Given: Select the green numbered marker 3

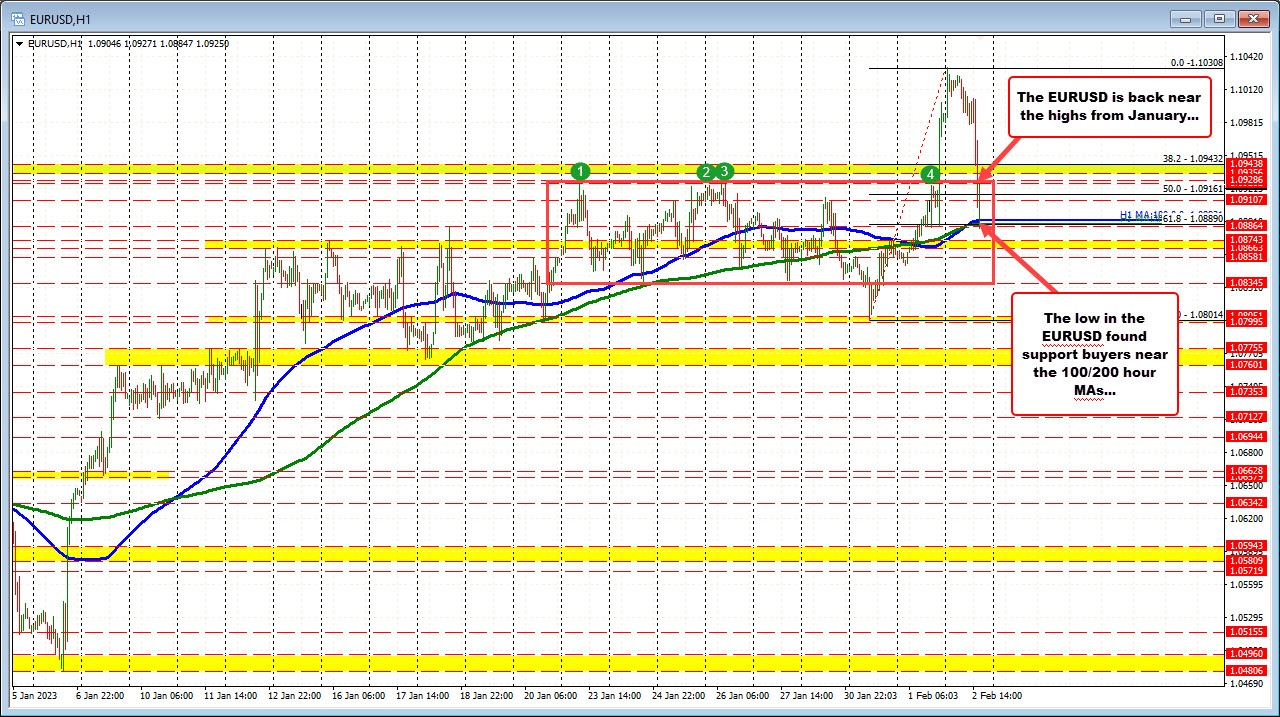Looking at the screenshot, I should click(723, 171).
